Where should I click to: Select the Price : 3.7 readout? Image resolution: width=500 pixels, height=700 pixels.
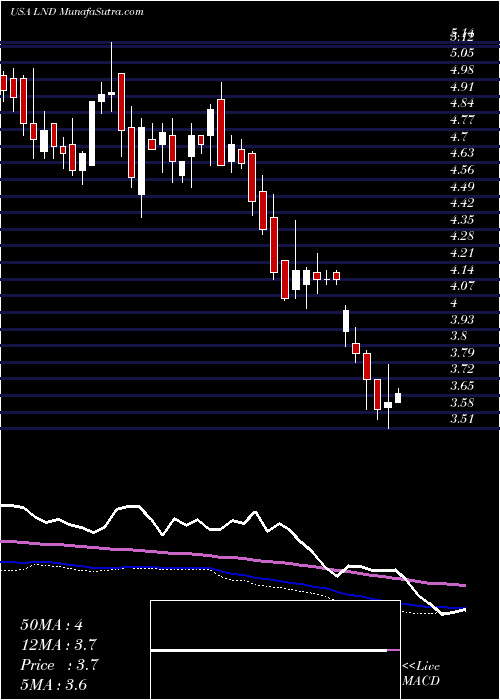58,665
